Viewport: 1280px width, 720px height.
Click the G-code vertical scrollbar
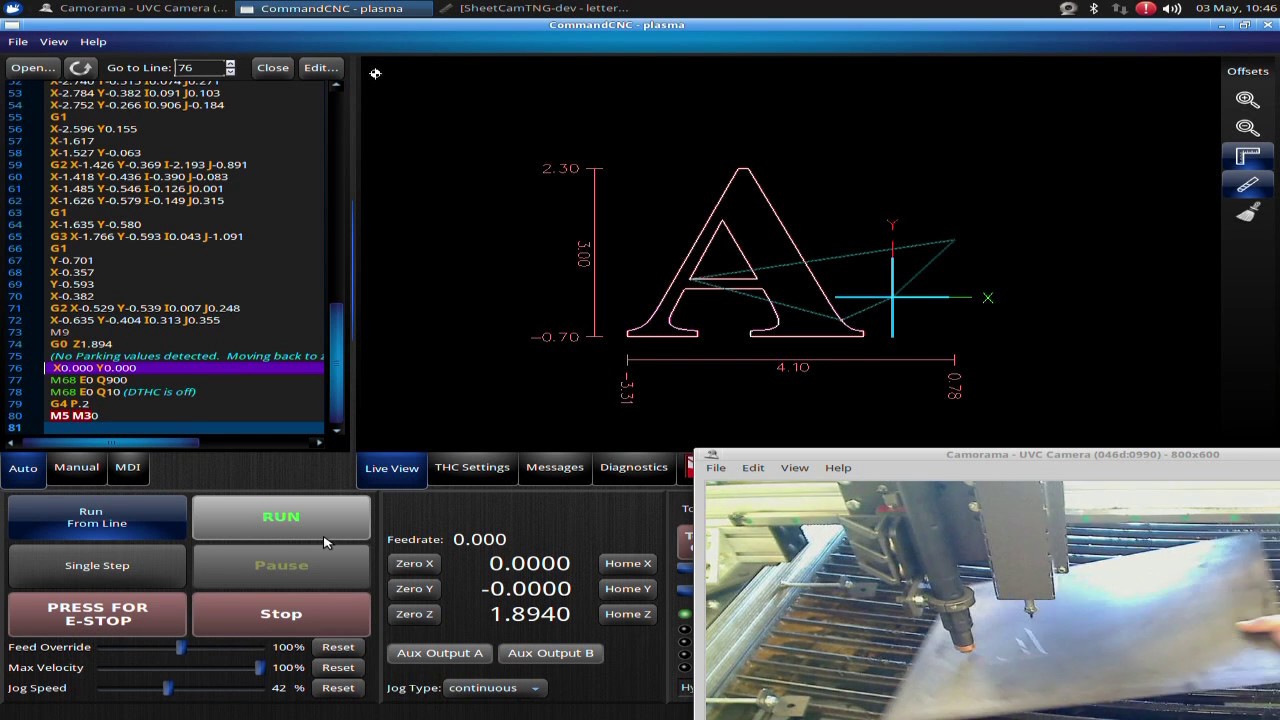336,362
